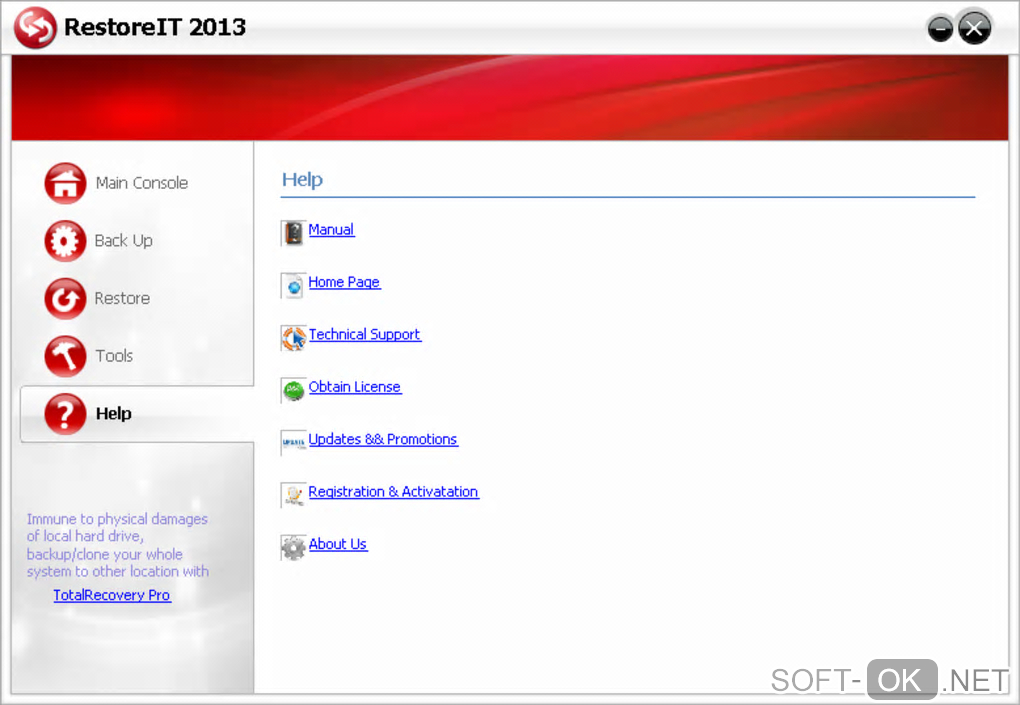
Task: Follow the TotalRecovery Pro link
Action: 112,595
